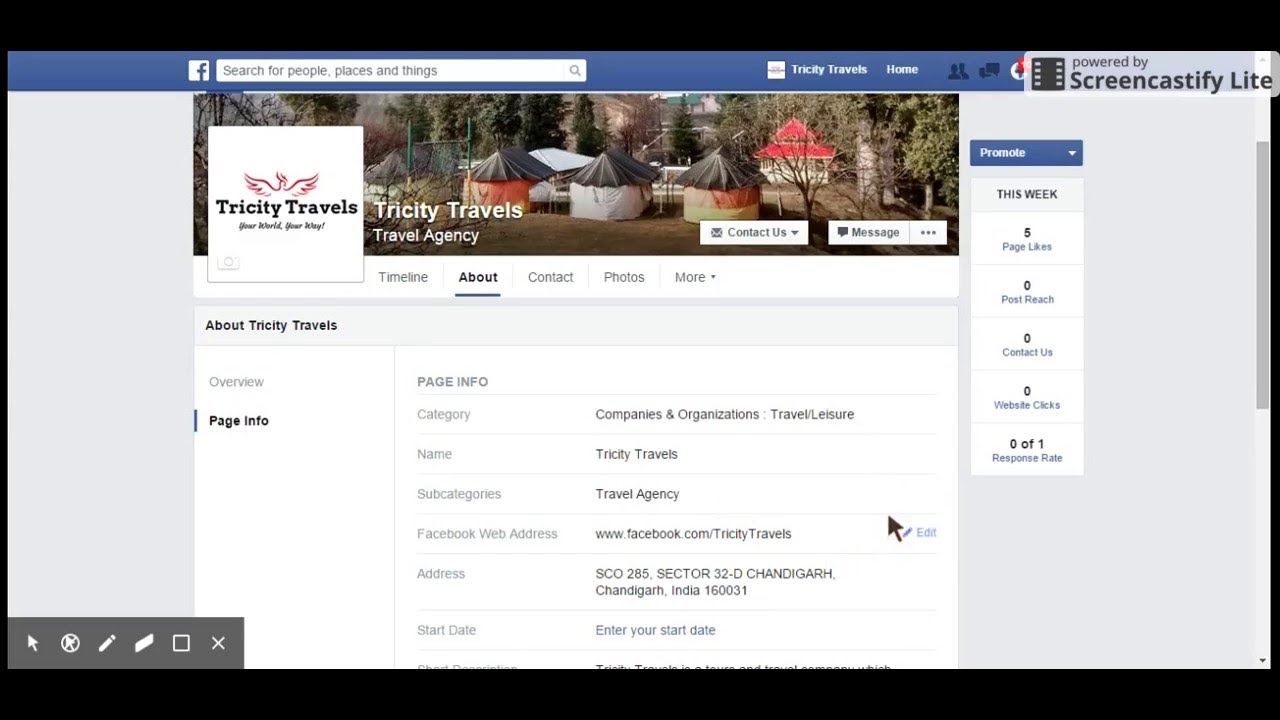Click the Home link in the top bar
Image resolution: width=1280 pixels, height=720 pixels.
[902, 70]
